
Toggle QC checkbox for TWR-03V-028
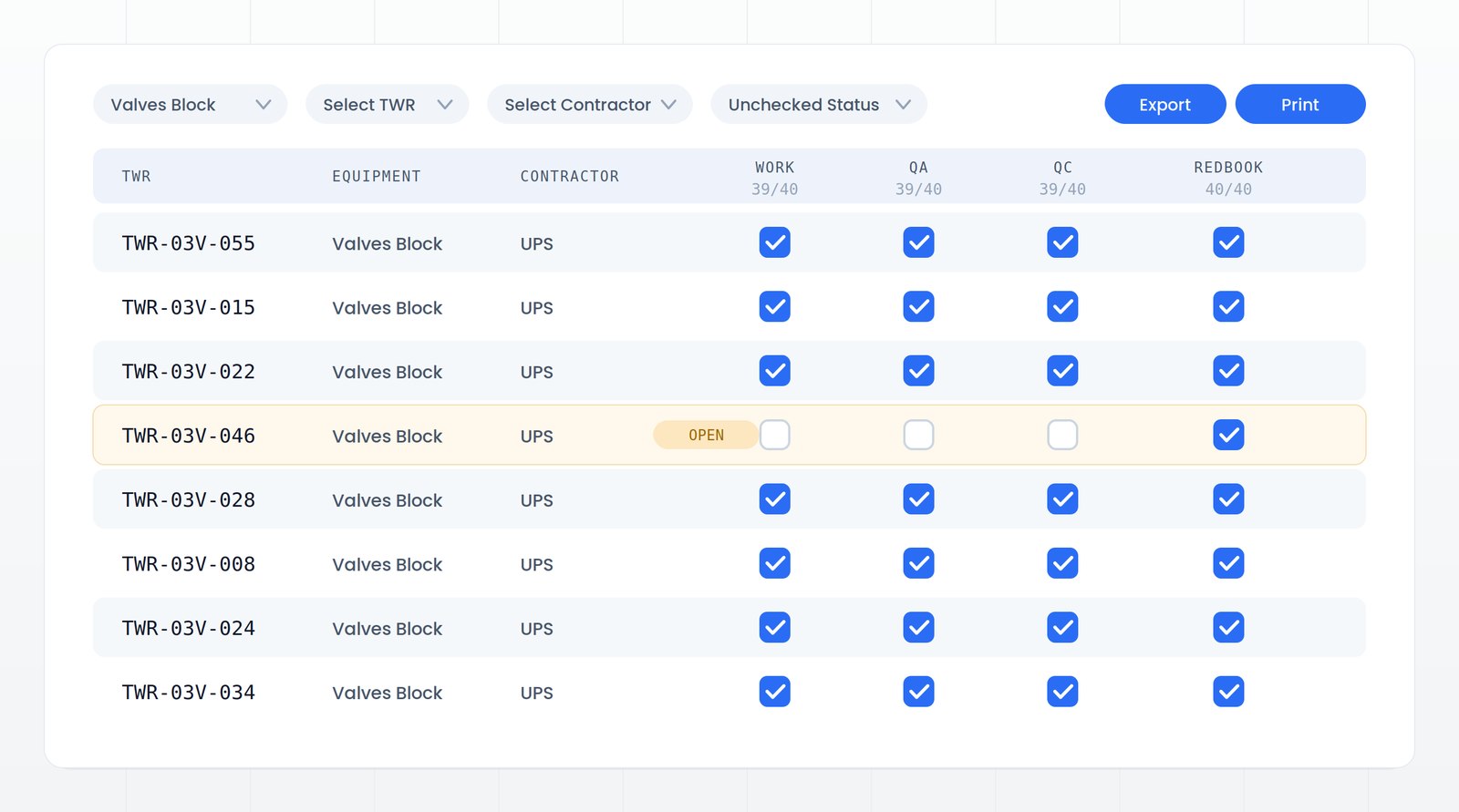(1062, 499)
